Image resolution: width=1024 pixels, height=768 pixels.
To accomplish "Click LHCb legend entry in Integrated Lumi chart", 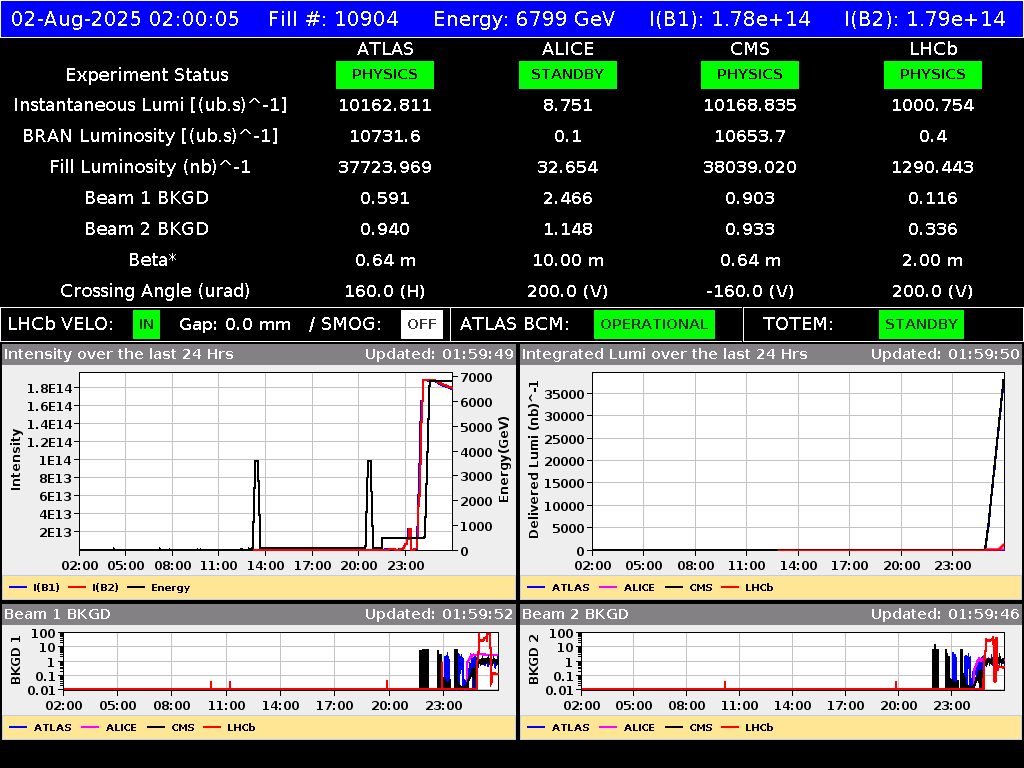I will (x=747, y=587).
